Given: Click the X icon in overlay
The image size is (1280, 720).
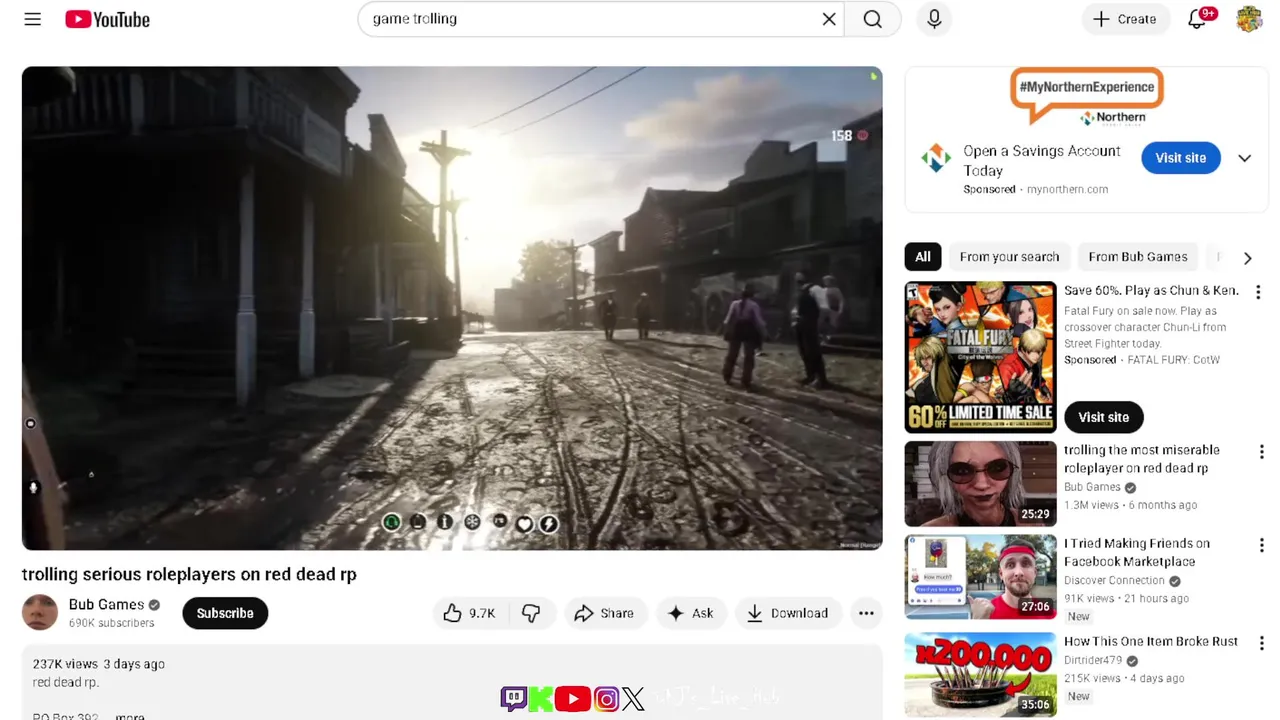Looking at the screenshot, I should (633, 699).
